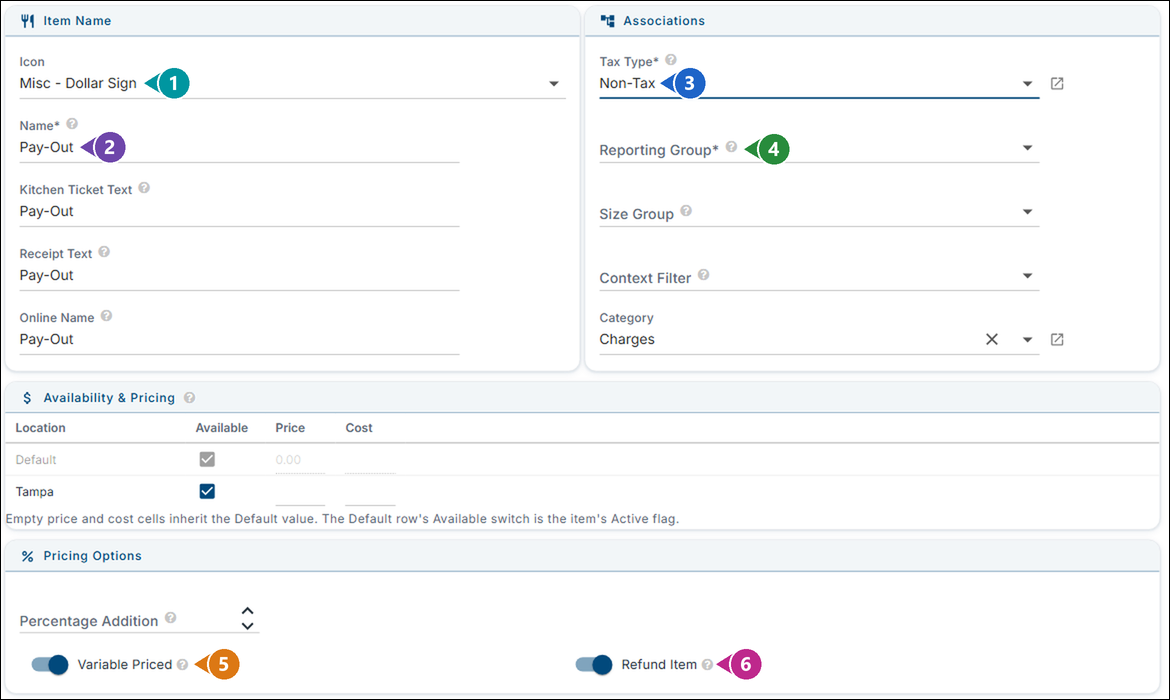
Task: Open Tax Type external link icon
Action: click(x=1057, y=84)
